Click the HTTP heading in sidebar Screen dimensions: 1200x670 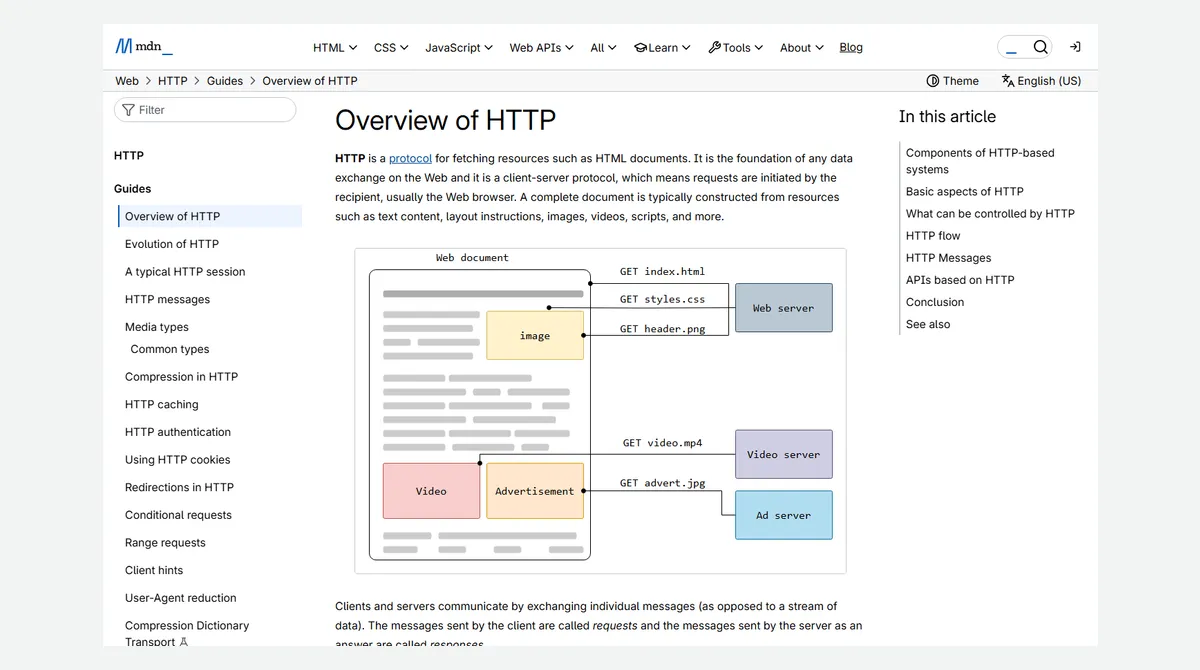129,156
